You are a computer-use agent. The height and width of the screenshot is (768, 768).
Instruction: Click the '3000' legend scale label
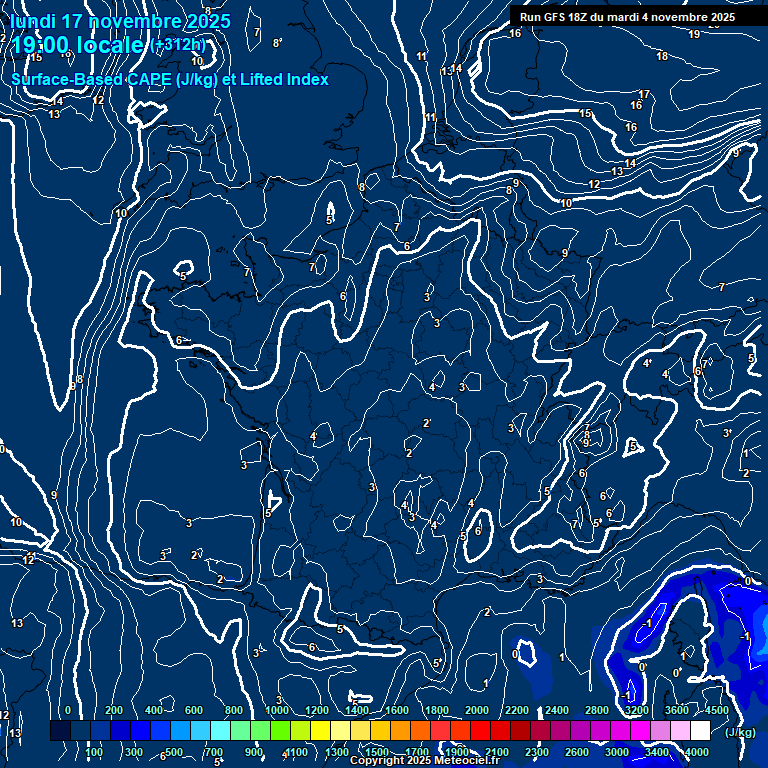point(617,752)
